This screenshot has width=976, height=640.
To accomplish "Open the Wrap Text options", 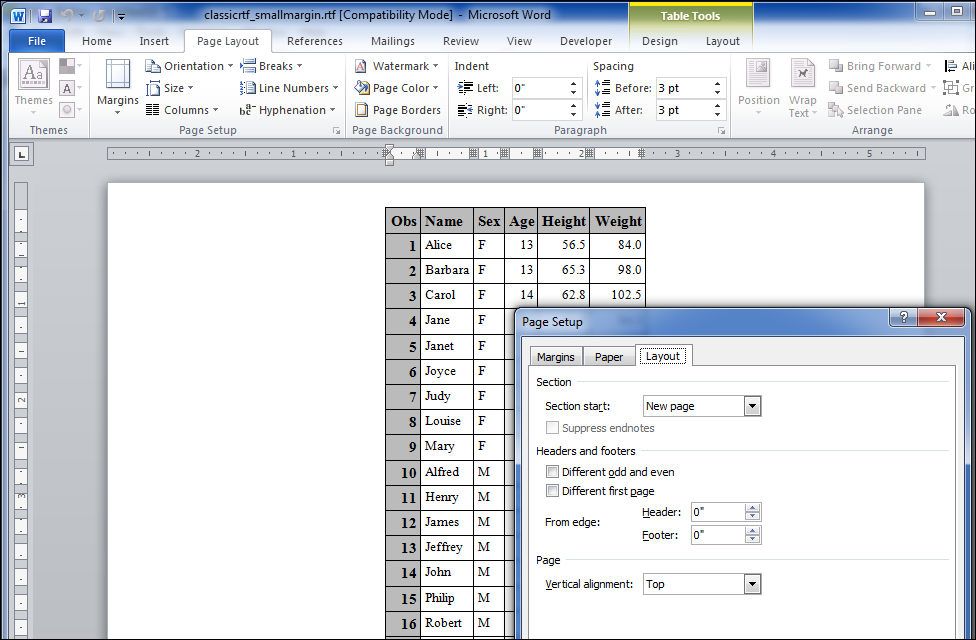I will click(802, 88).
